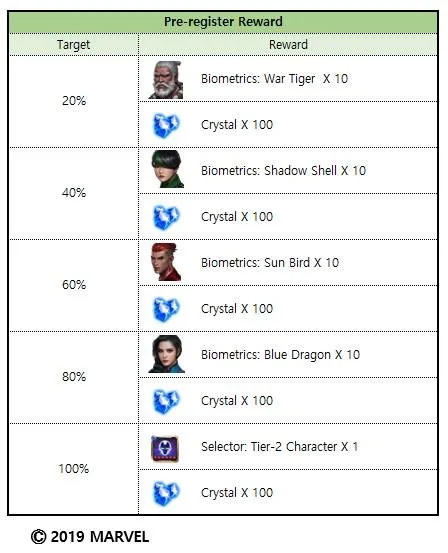Click the crystal icon in the 100% row
The width and height of the screenshot is (448, 553).
166,493
